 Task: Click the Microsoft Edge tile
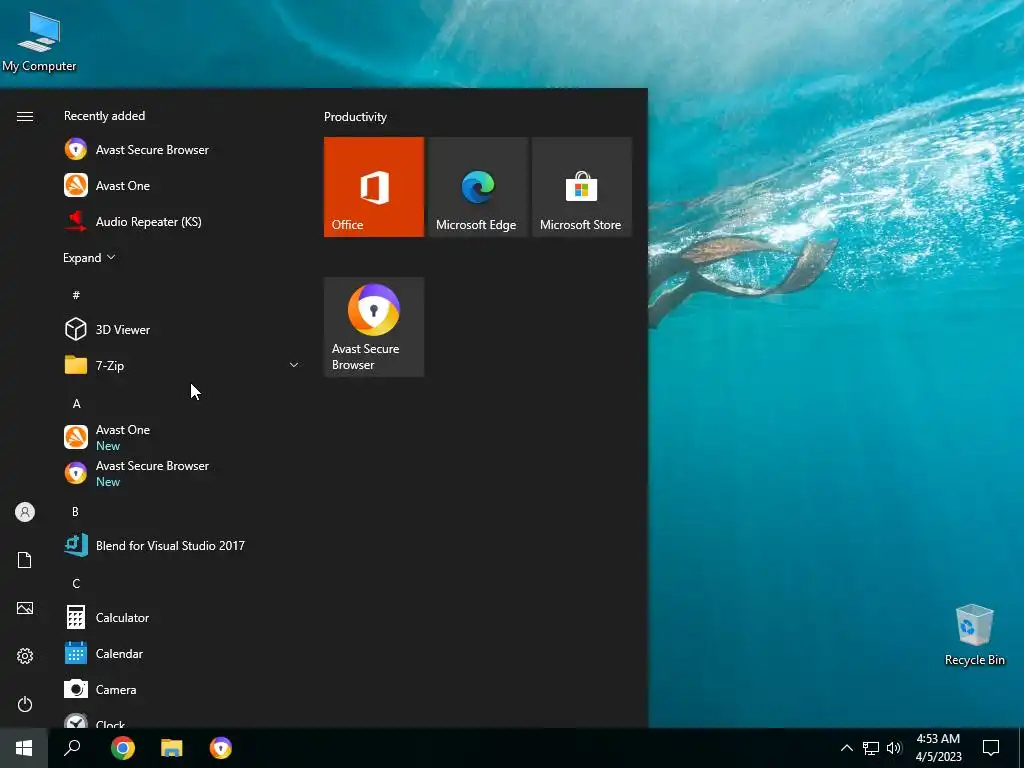tap(477, 187)
